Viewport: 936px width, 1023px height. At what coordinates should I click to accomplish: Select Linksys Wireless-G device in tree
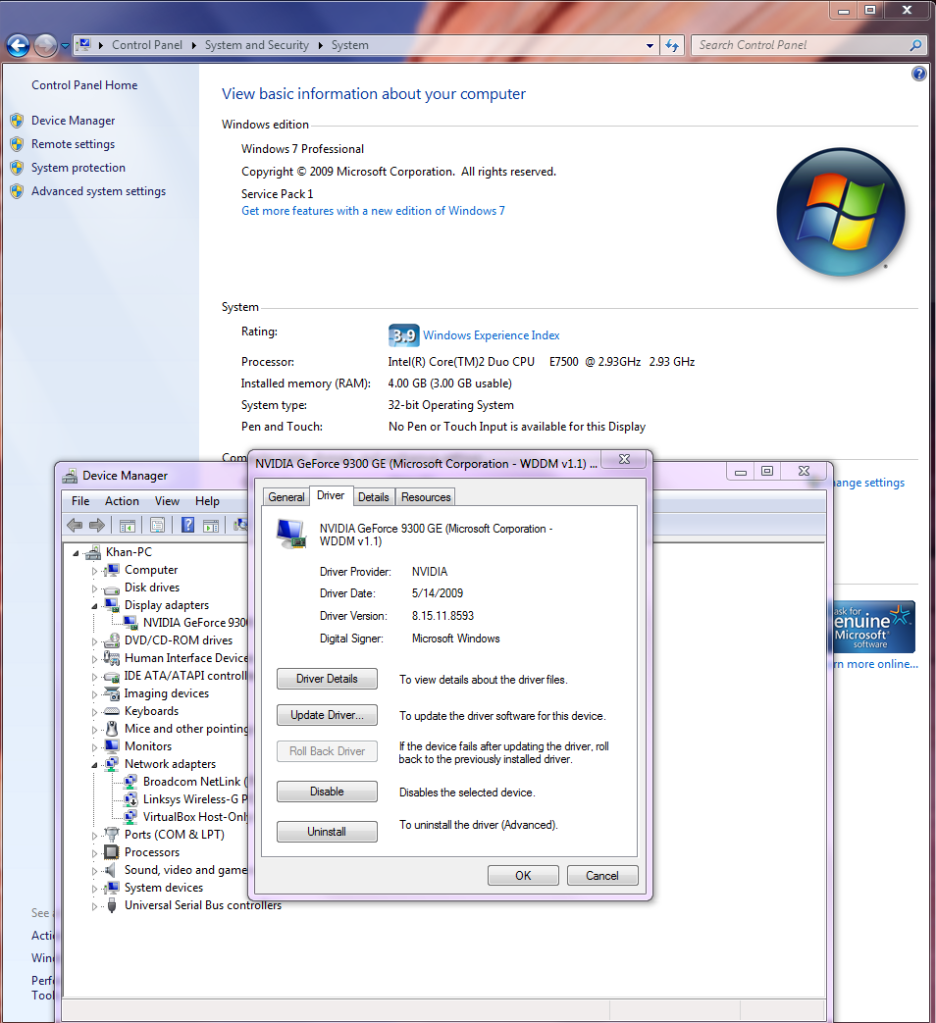coord(194,799)
